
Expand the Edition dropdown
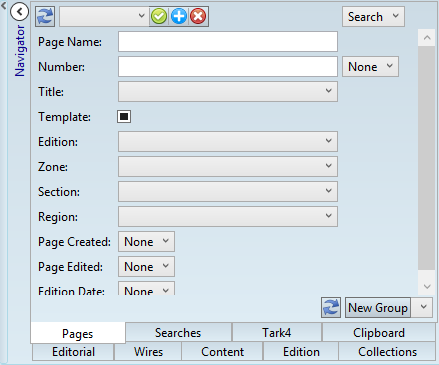pyautogui.click(x=228, y=142)
